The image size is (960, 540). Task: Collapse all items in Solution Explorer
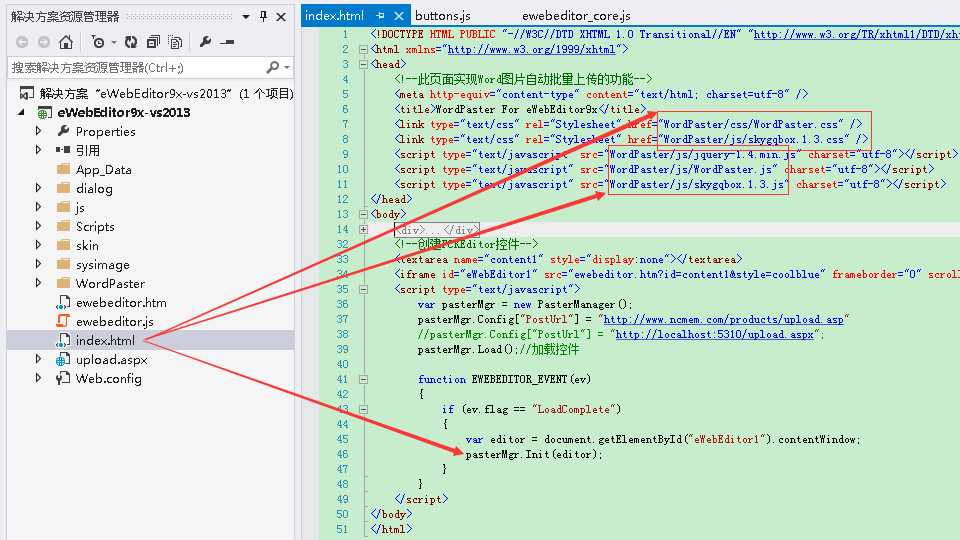tap(152, 42)
